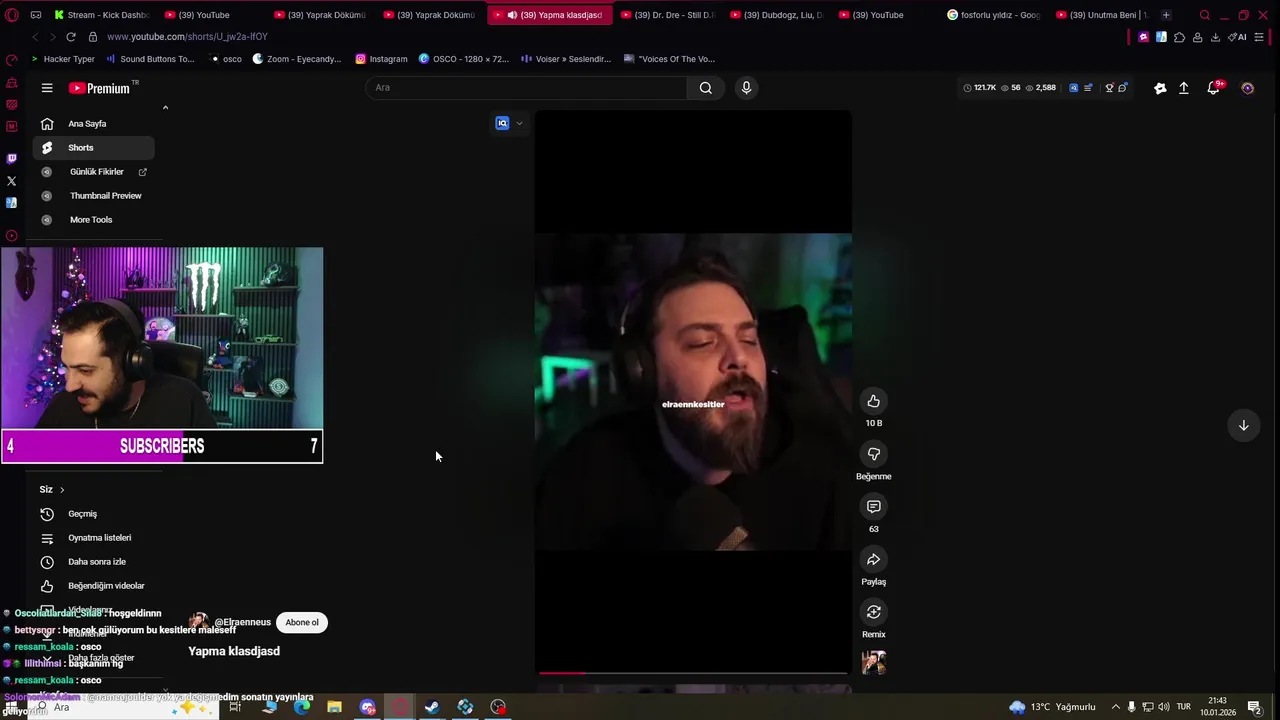Seek using the short's red progress bar
1280x720 pixels.
[693, 673]
